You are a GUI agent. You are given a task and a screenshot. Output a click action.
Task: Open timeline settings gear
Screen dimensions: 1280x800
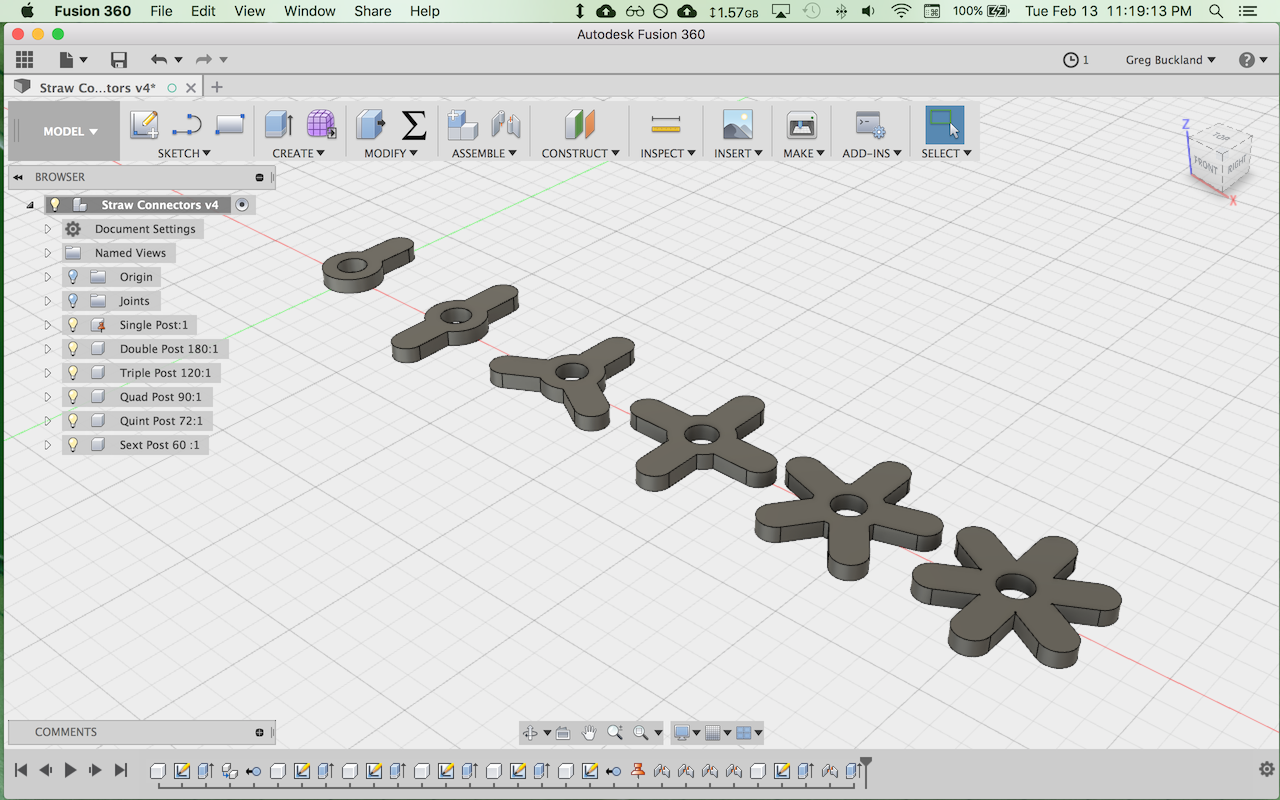(1266, 770)
